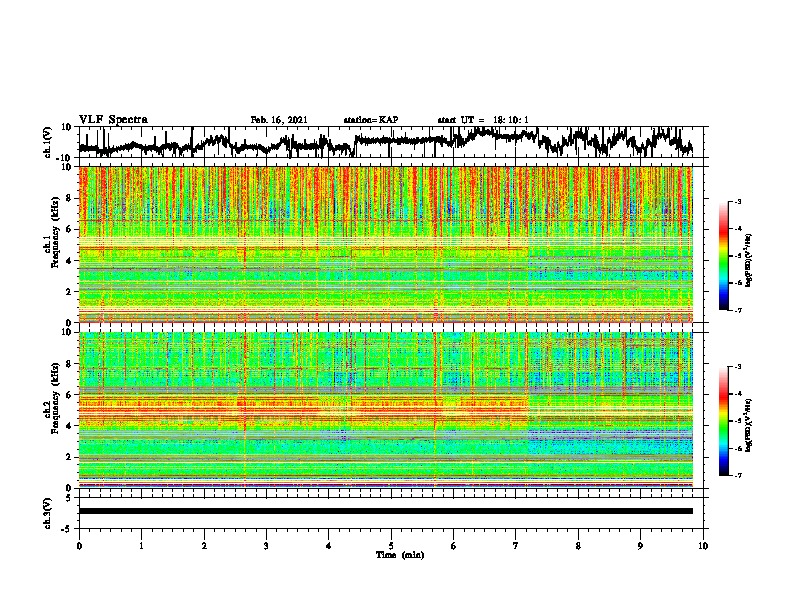Click time axis tick label "5"
Image resolution: width=792 pixels, height=612 pixels.
[x=391, y=546]
